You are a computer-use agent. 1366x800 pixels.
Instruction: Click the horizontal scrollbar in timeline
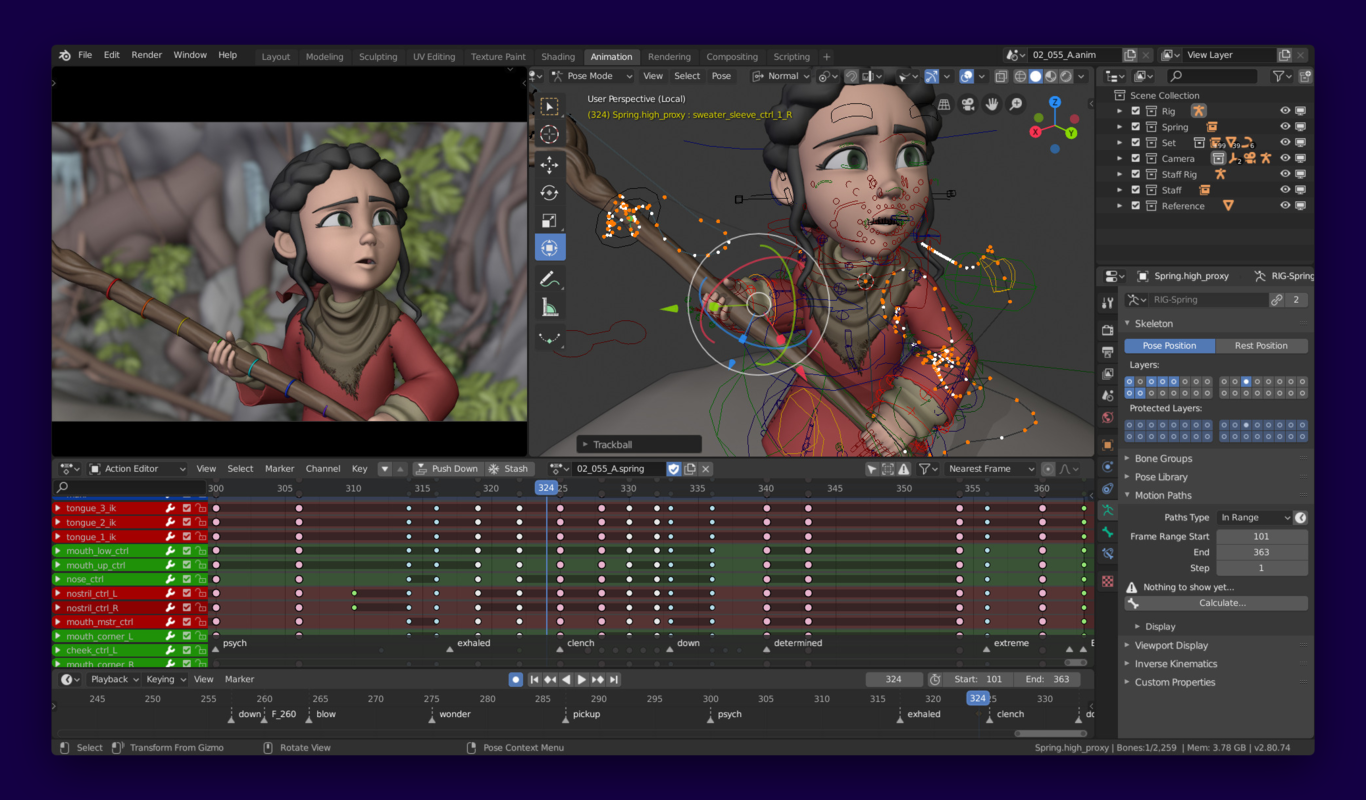click(x=1050, y=733)
